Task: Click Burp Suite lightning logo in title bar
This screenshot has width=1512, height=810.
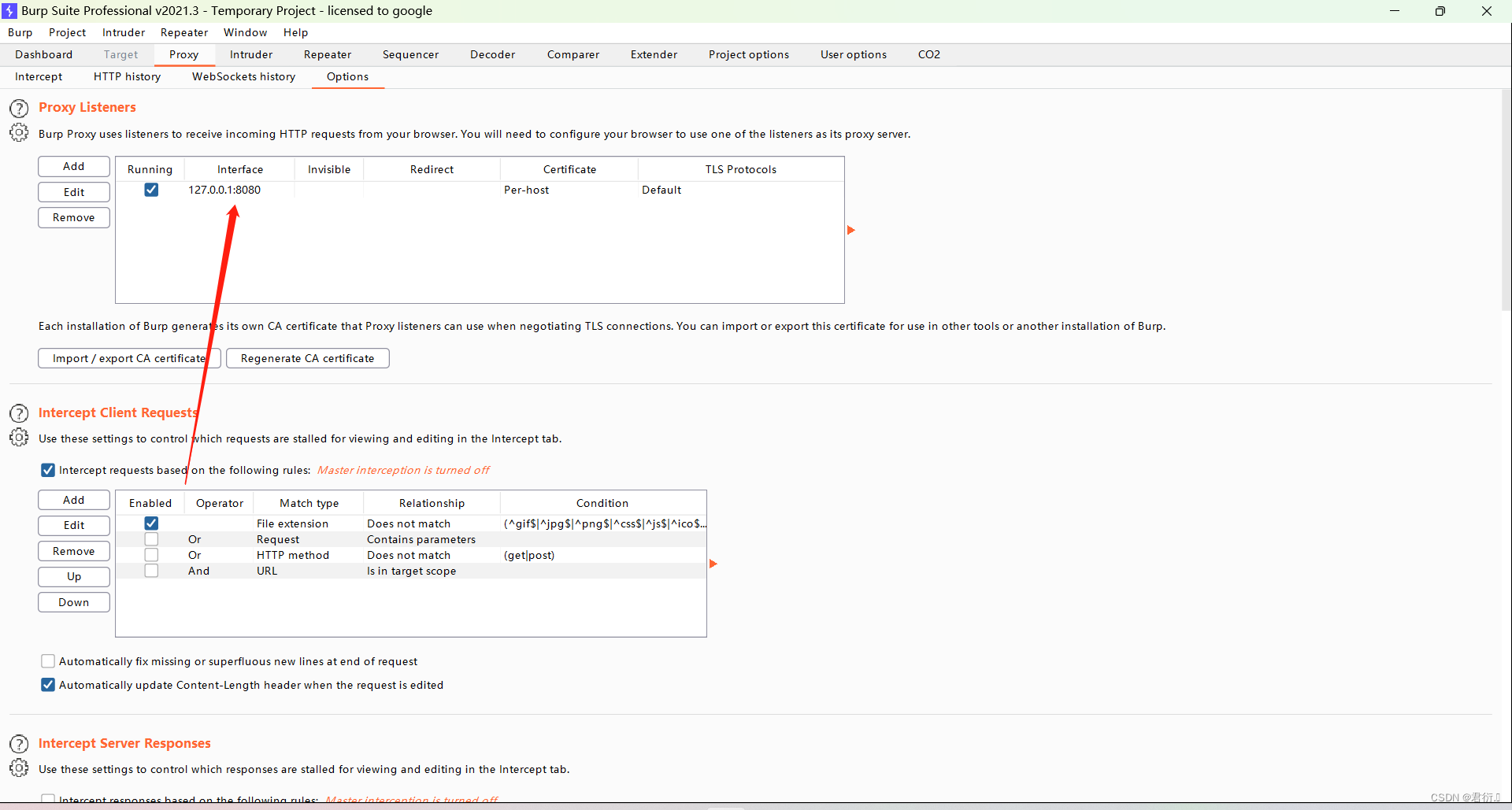Action: (9, 11)
